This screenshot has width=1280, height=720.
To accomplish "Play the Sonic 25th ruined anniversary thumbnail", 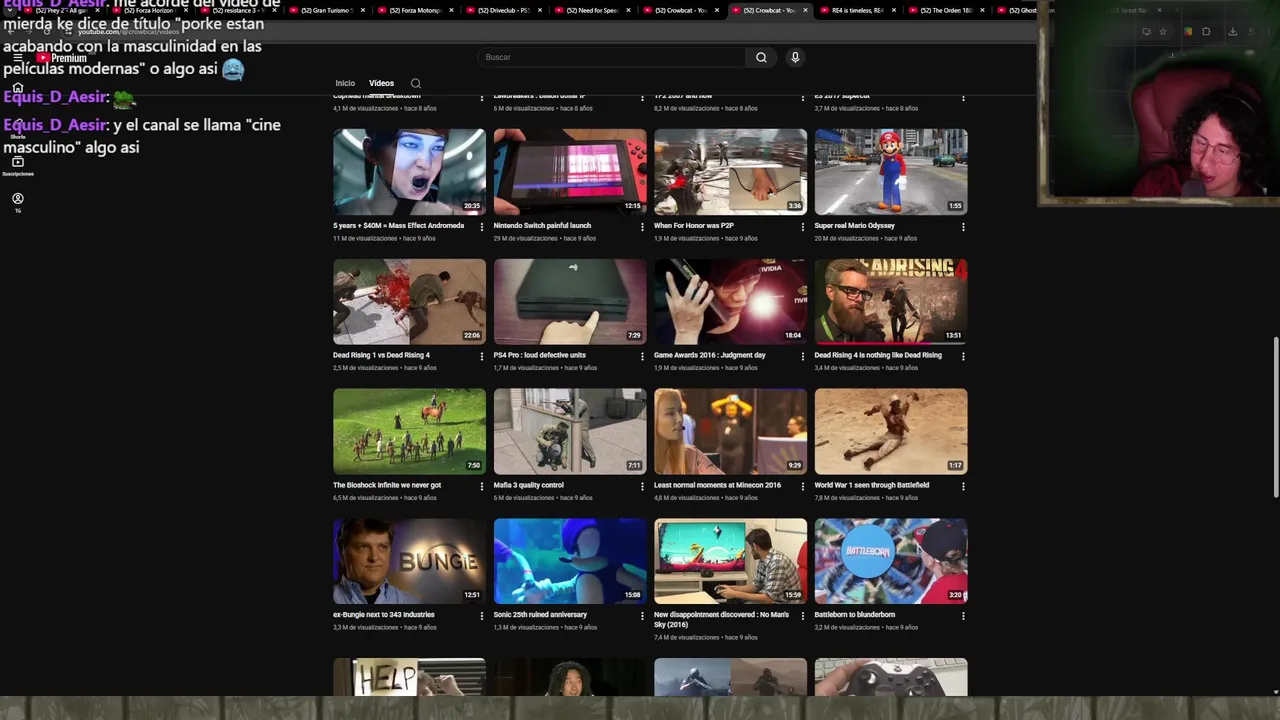I will [x=570, y=561].
